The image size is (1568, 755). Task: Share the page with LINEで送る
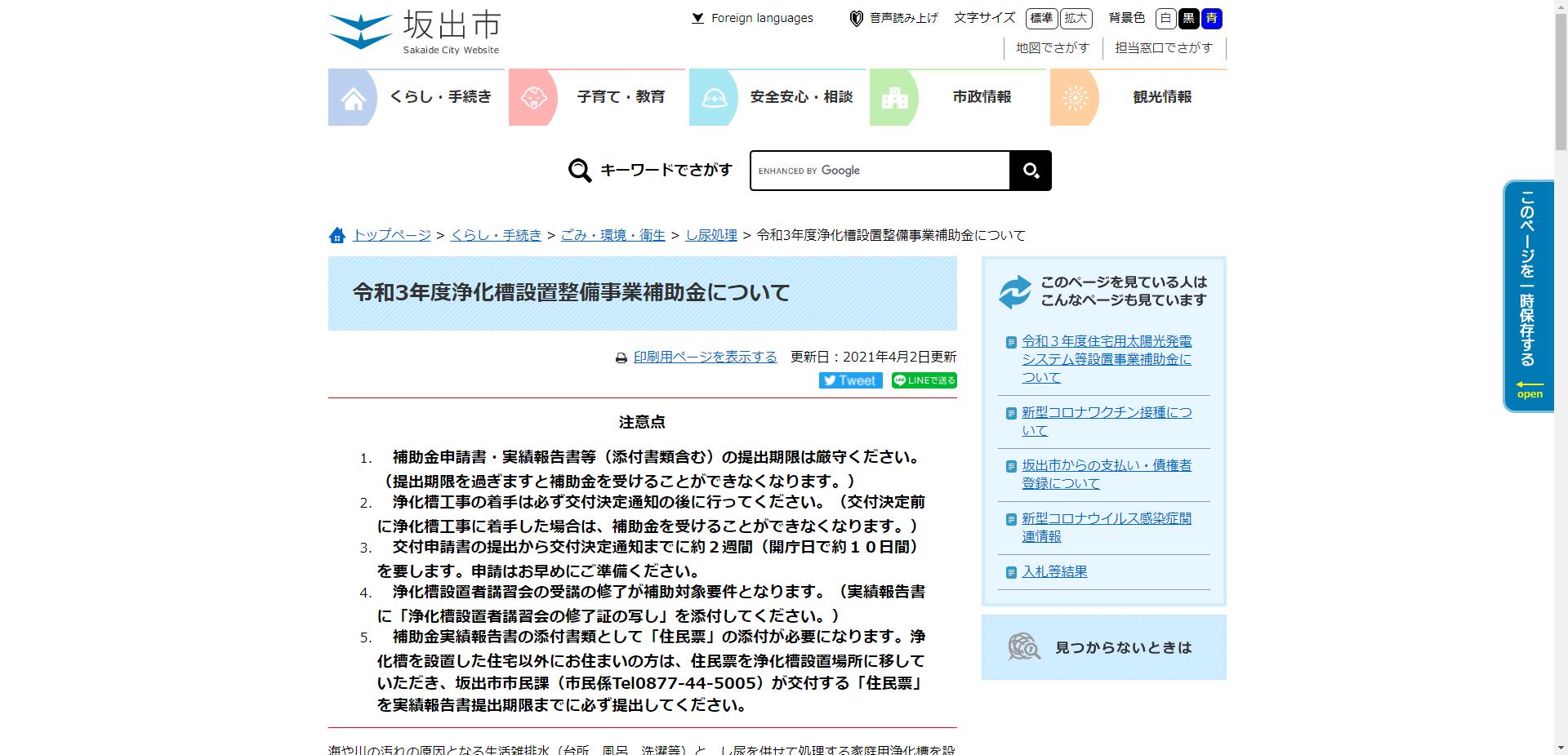(923, 380)
